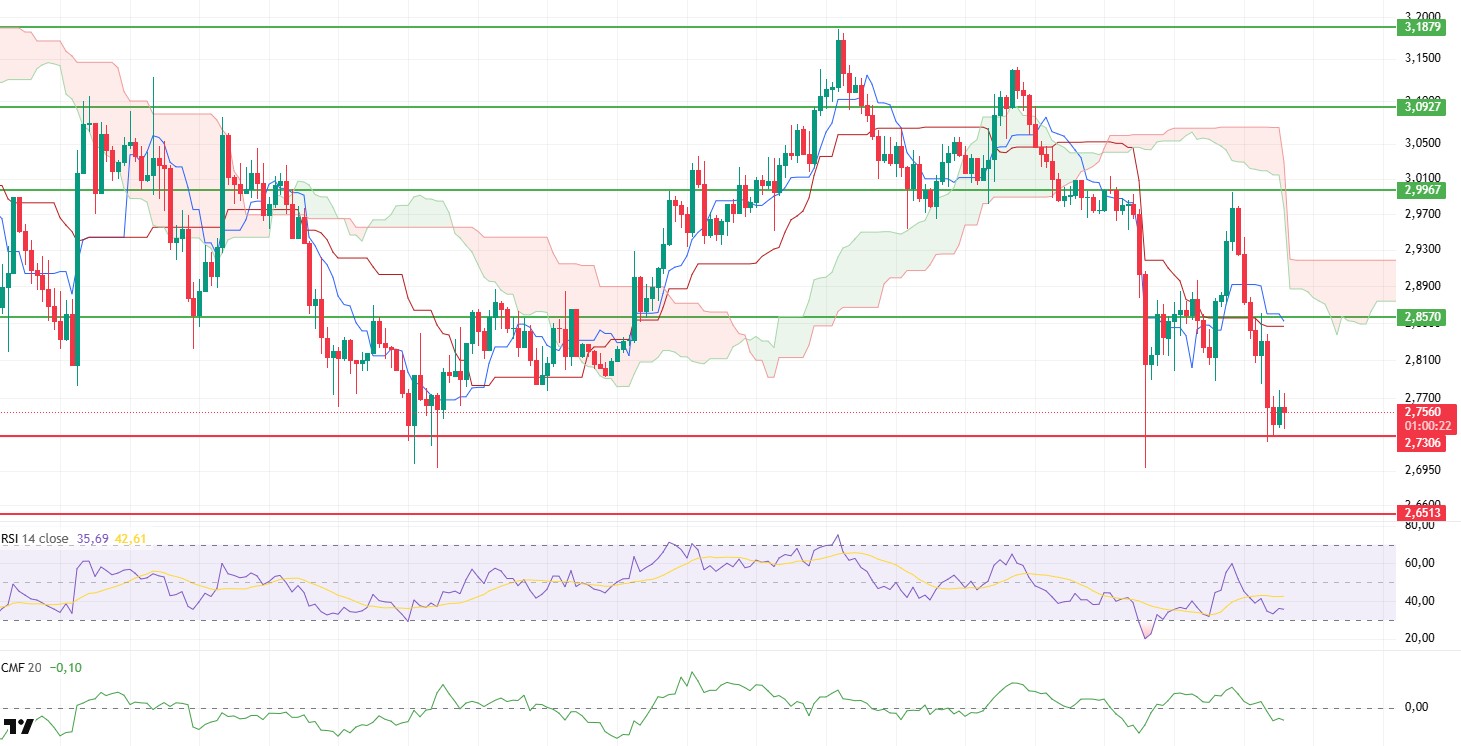Click the 2,8900 value on price axis
The height and width of the screenshot is (746, 1461).
[x=1422, y=286]
